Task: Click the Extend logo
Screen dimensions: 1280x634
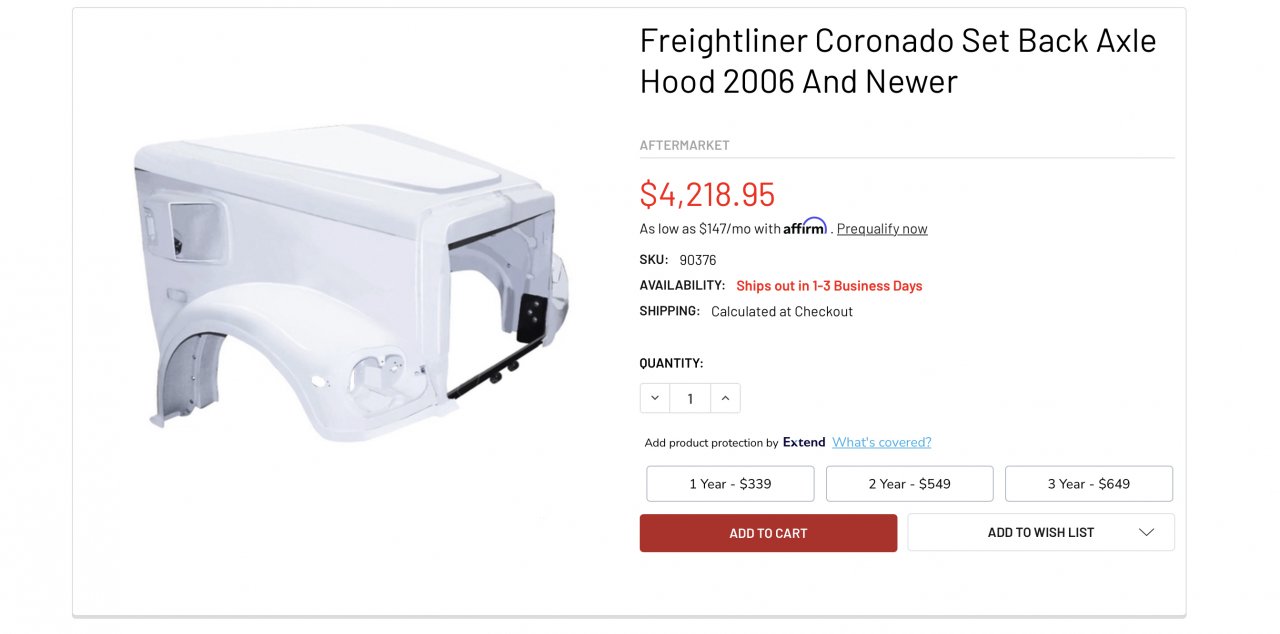Action: pyautogui.click(x=804, y=442)
